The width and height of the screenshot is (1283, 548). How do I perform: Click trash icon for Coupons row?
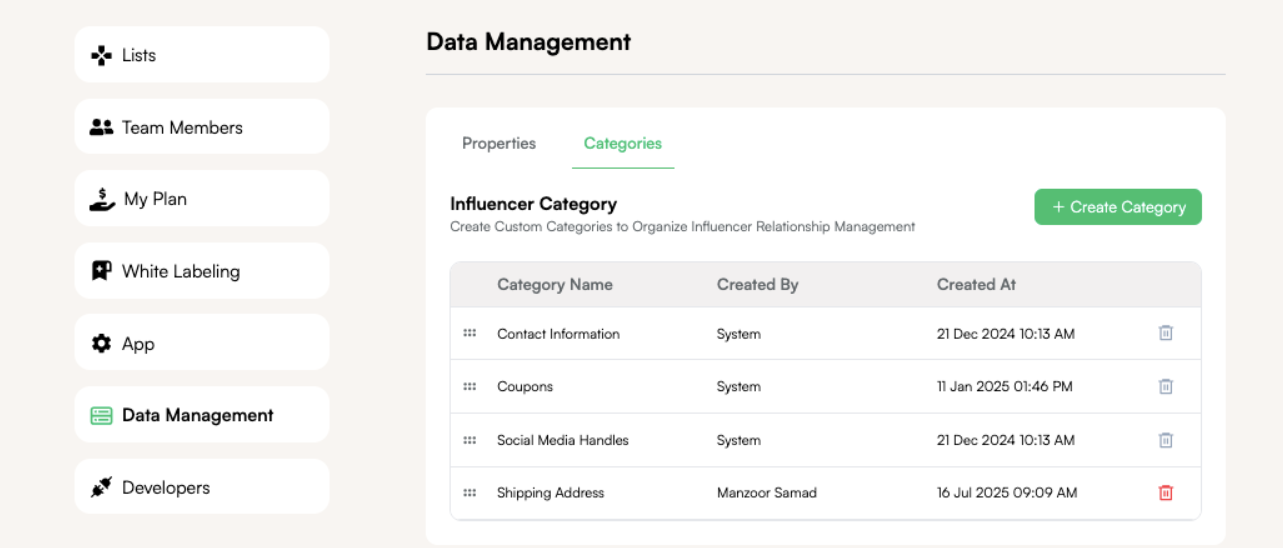[1165, 386]
